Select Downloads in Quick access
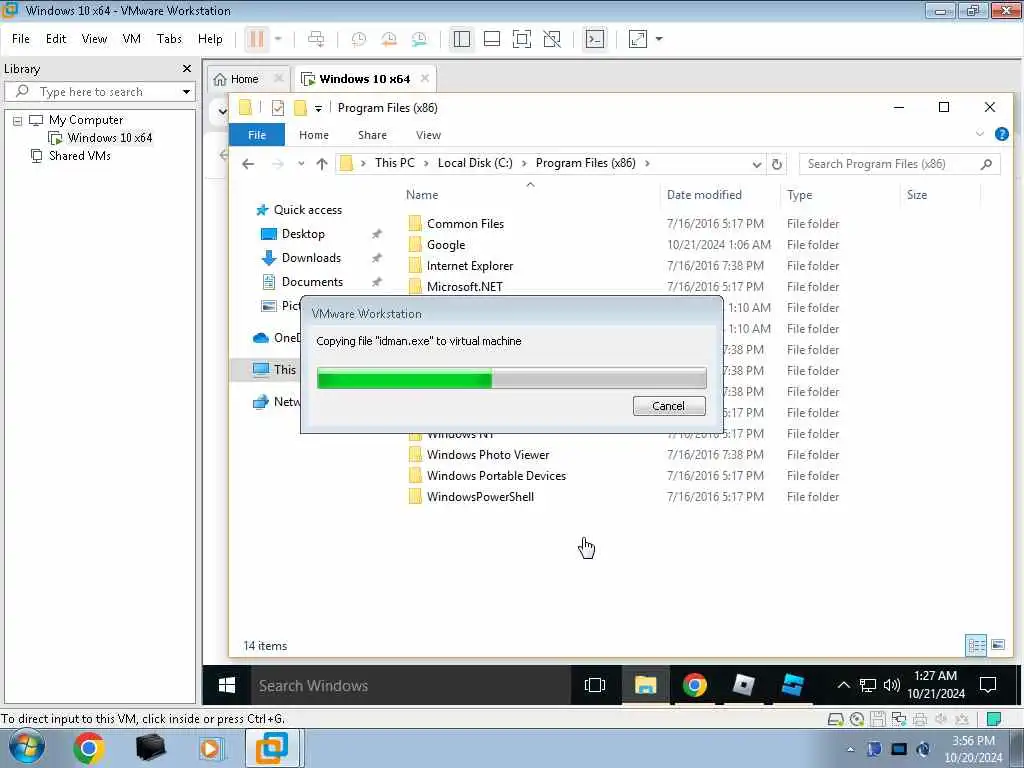This screenshot has height=768, width=1024. coord(311,258)
